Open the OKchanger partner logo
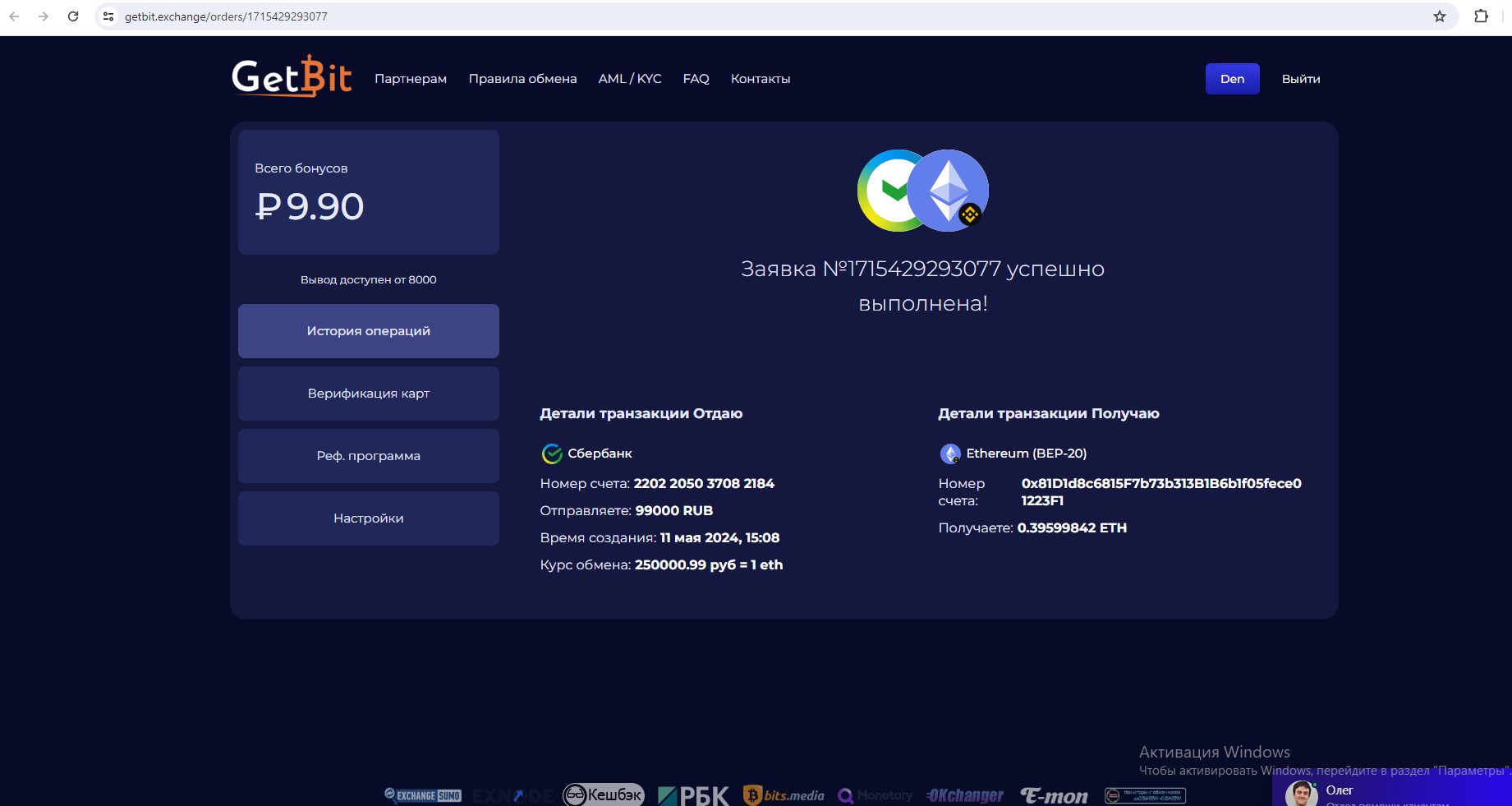Viewport: 1512px width, 806px height. (x=965, y=795)
